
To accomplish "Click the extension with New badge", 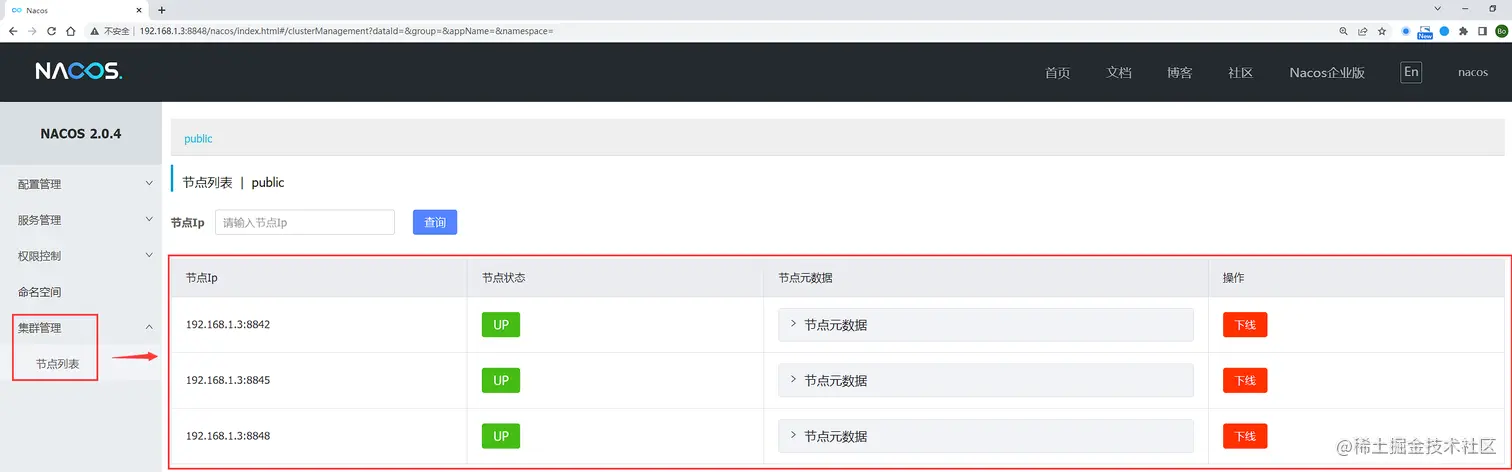I will 1425,31.
